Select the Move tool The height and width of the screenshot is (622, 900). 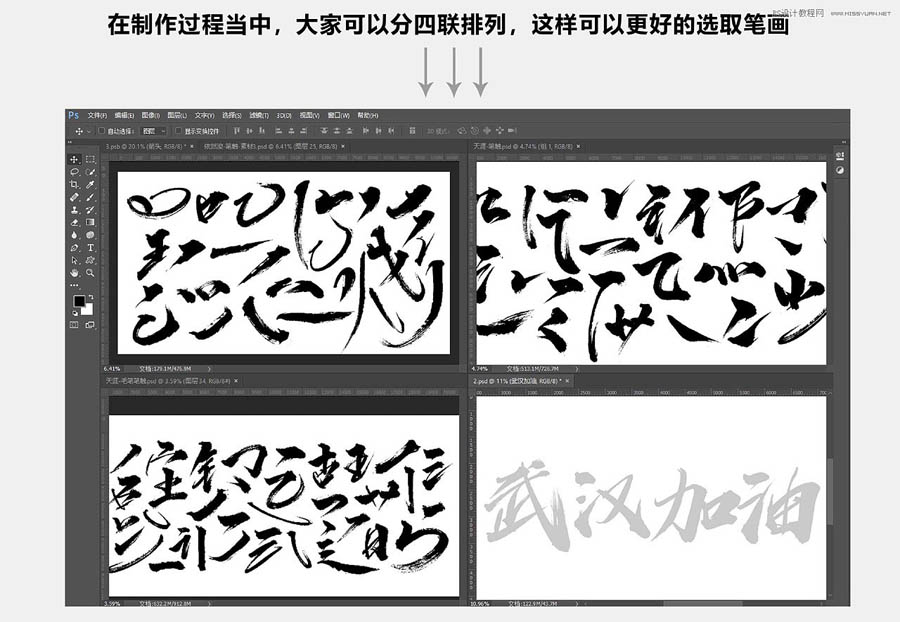click(x=74, y=157)
